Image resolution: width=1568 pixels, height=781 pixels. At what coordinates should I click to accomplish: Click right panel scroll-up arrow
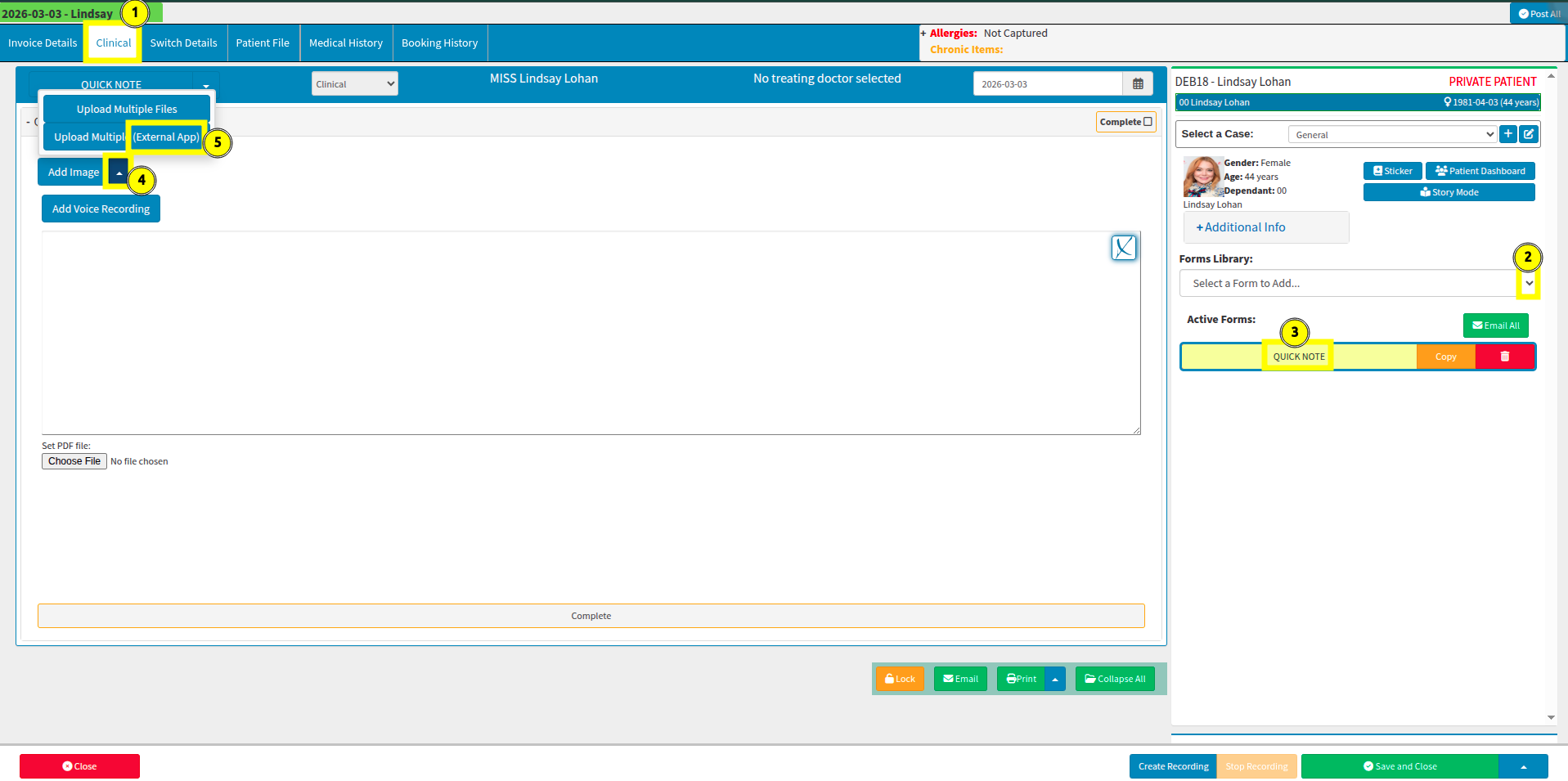(x=1551, y=76)
